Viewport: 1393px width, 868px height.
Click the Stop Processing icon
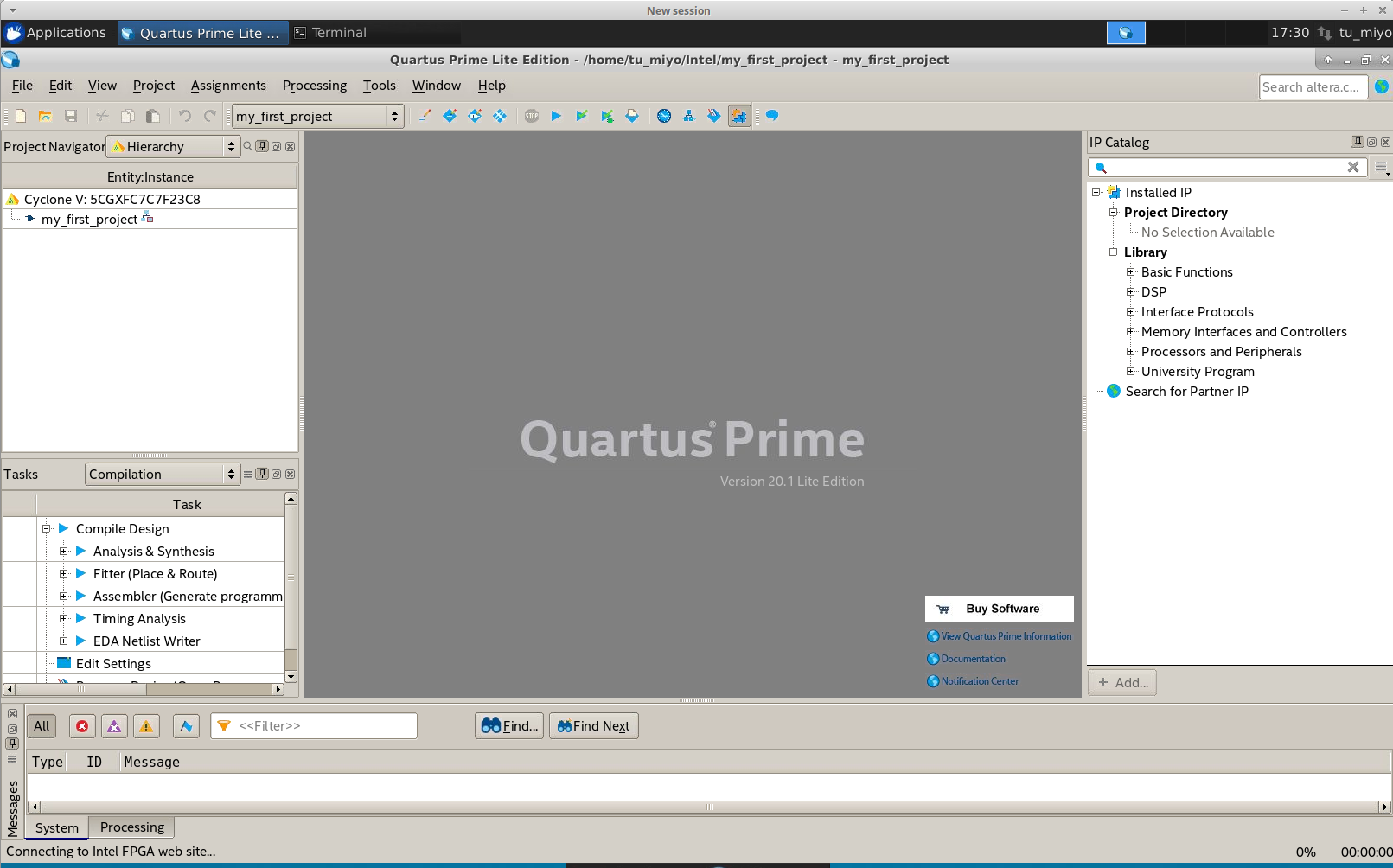[532, 116]
